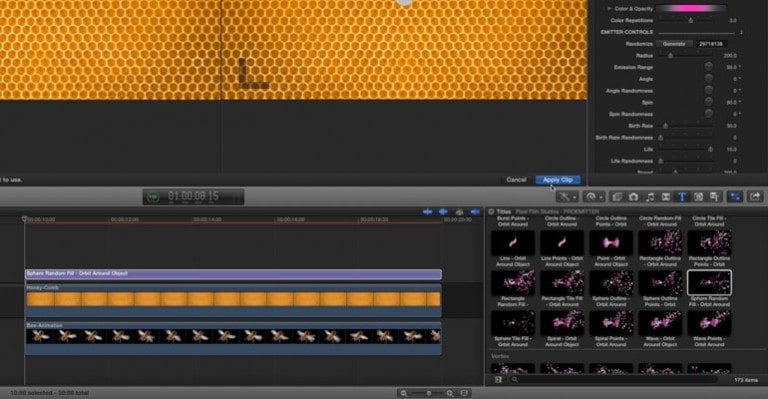Select the Sphere Random Fill title clip
Image resolution: width=768 pixels, height=399 pixels.
pos(233,274)
